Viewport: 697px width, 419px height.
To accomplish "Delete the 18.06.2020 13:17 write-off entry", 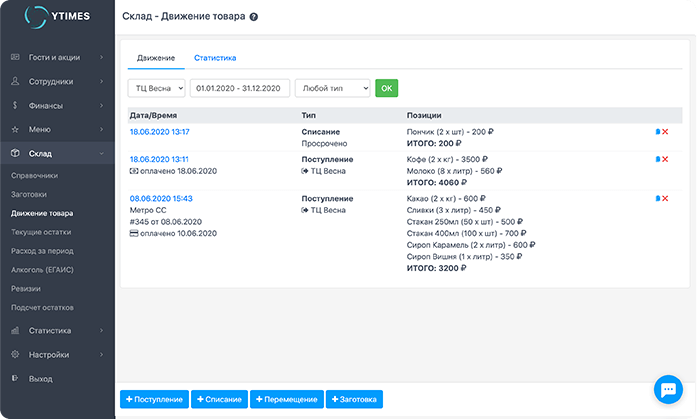I will [x=665, y=132].
